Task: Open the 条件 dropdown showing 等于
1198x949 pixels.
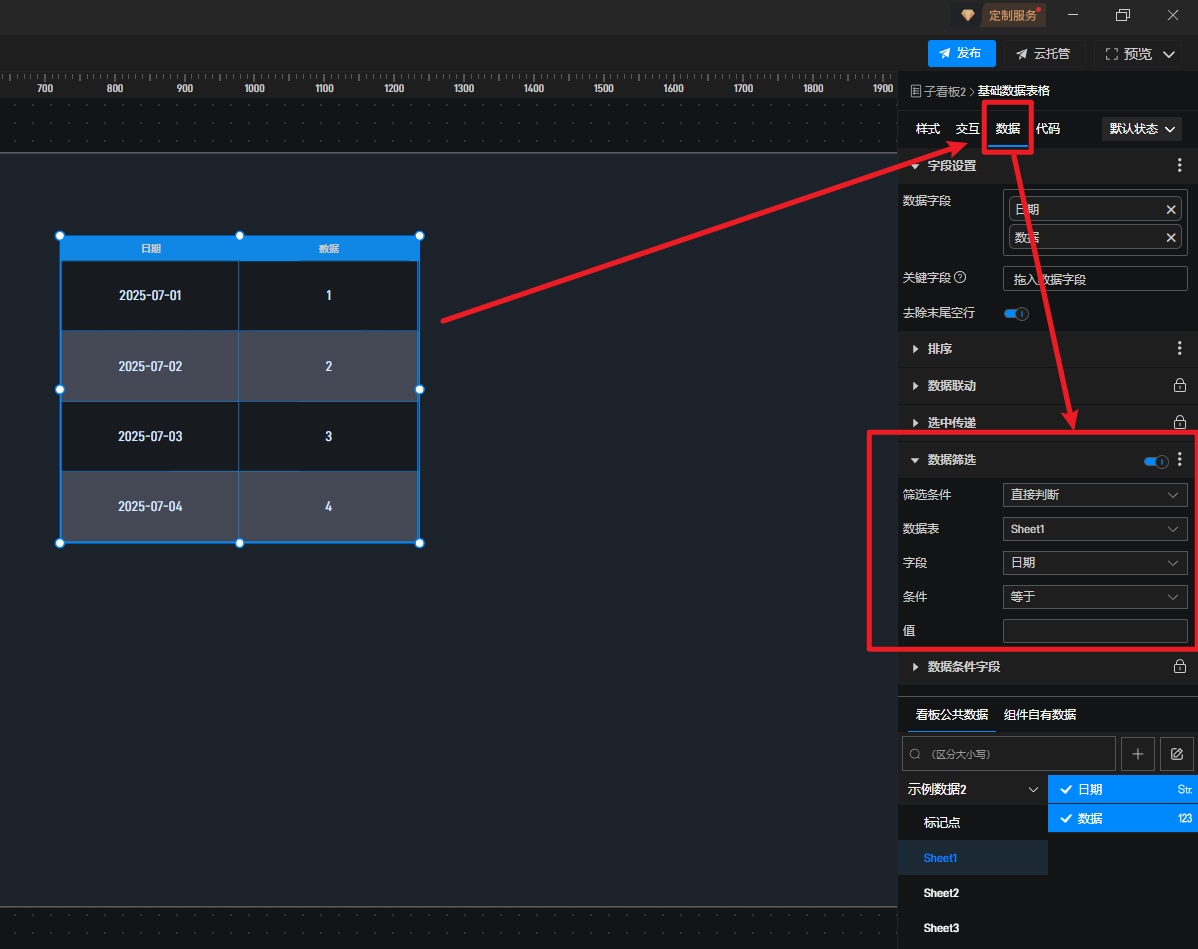Action: click(x=1095, y=597)
